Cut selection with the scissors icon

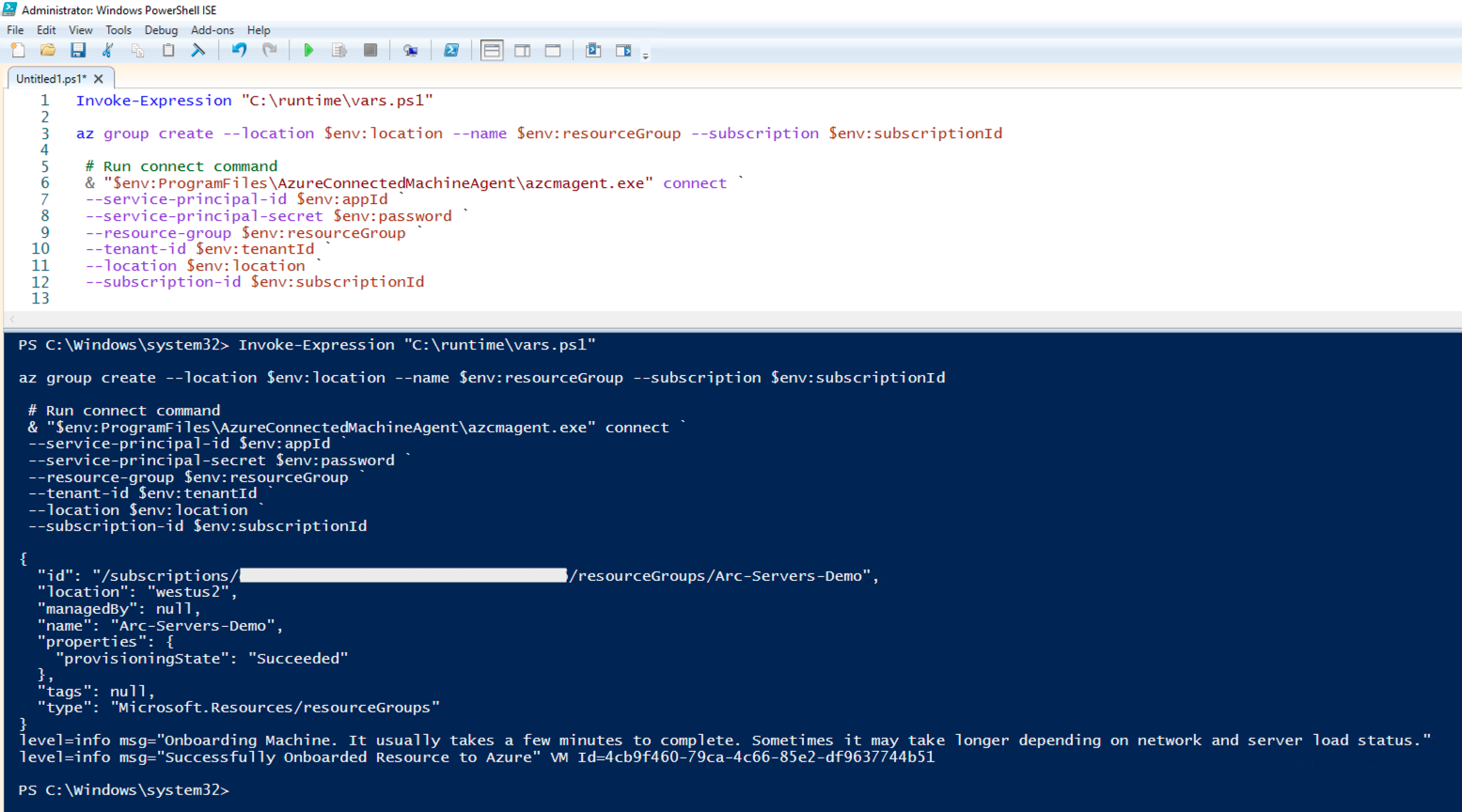[x=108, y=51]
